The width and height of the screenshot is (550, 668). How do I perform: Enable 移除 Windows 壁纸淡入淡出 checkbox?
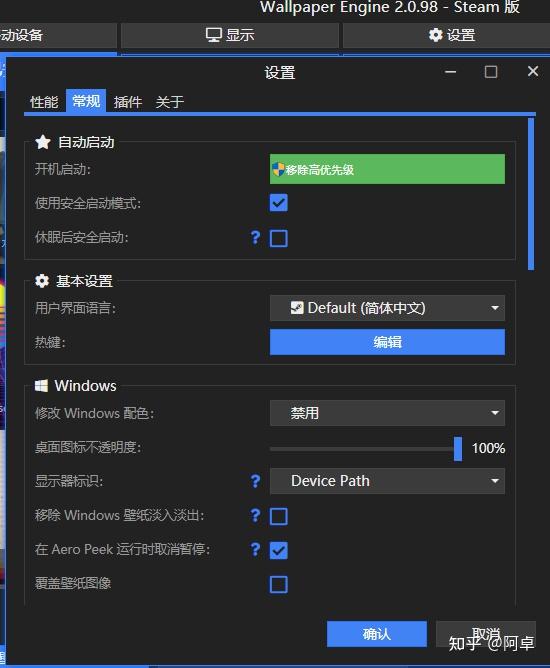coord(279,516)
